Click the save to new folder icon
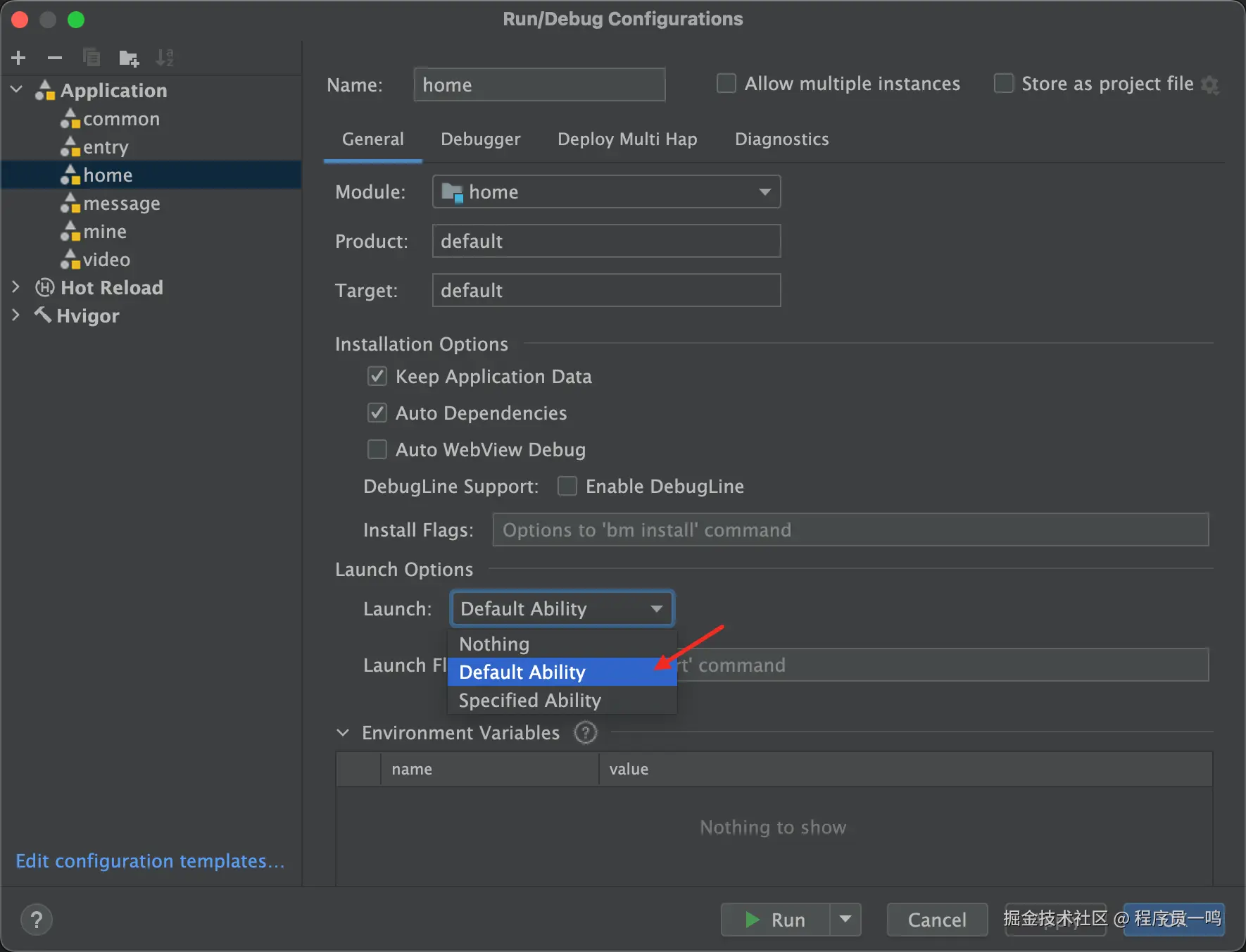Image resolution: width=1246 pixels, height=952 pixels. point(129,58)
